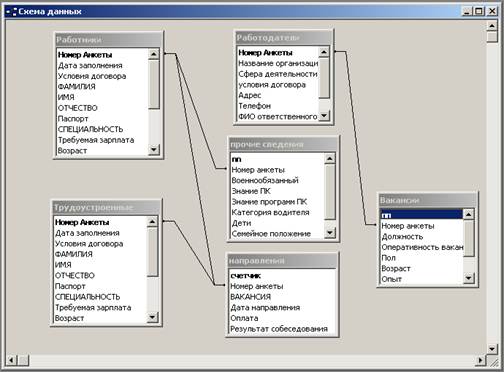Select Название организации field in Работодатели
Screen dimensions: 504x372
[278, 63]
